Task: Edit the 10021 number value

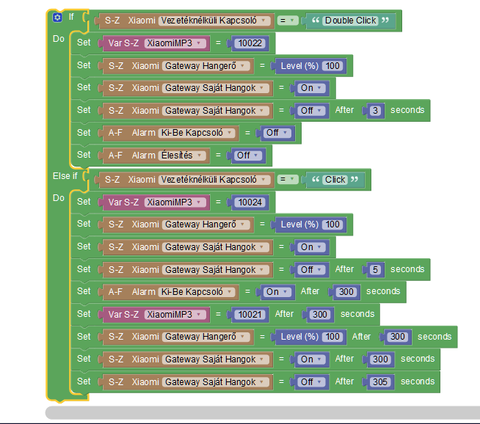Action: pyautogui.click(x=250, y=315)
